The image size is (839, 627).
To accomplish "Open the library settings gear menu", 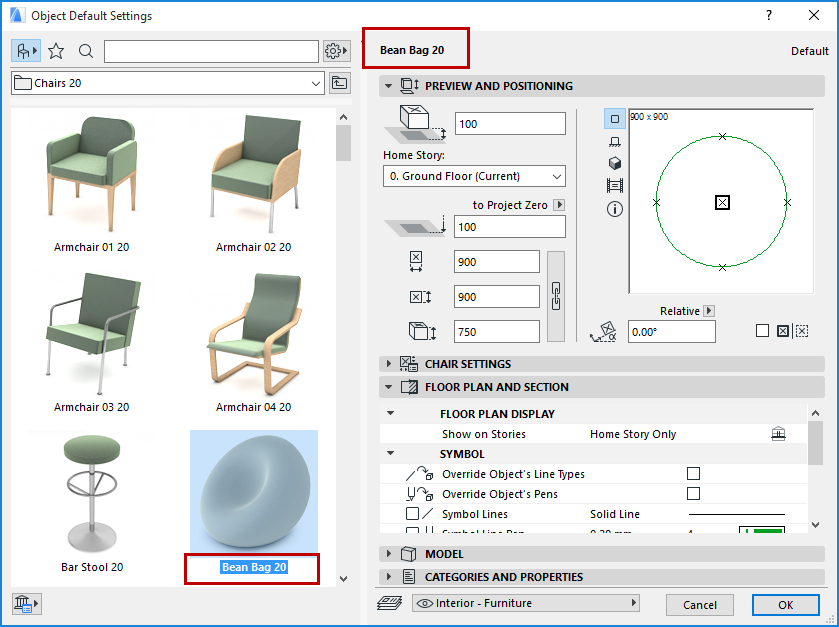I will point(337,51).
